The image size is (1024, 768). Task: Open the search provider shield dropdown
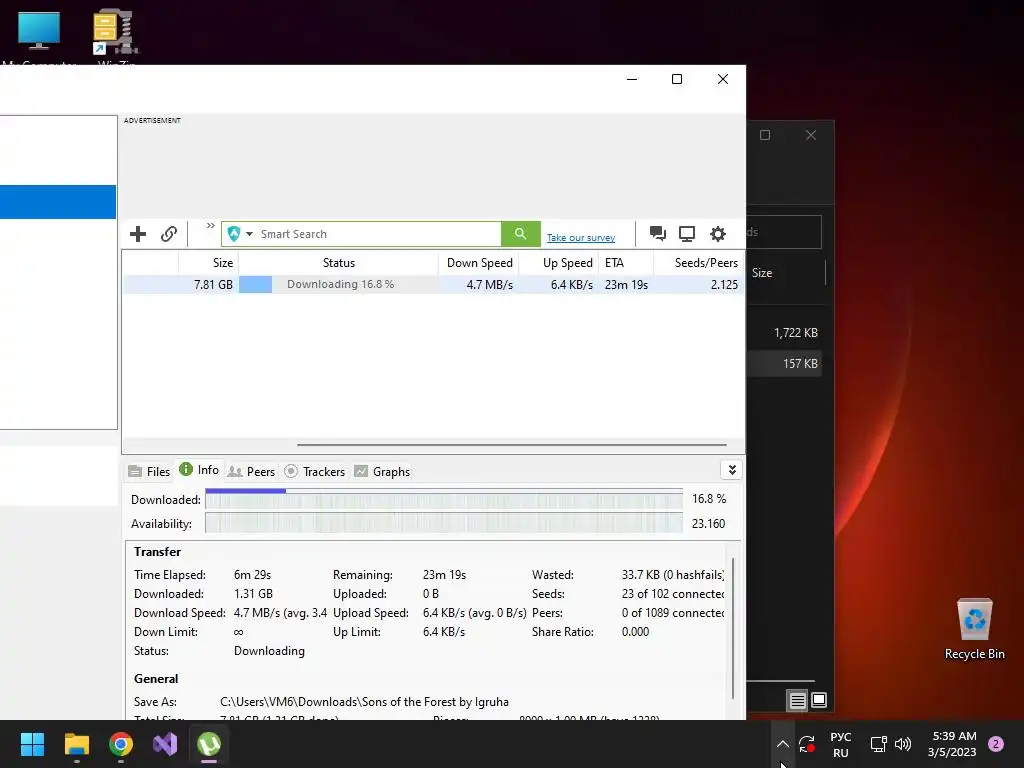coord(240,234)
